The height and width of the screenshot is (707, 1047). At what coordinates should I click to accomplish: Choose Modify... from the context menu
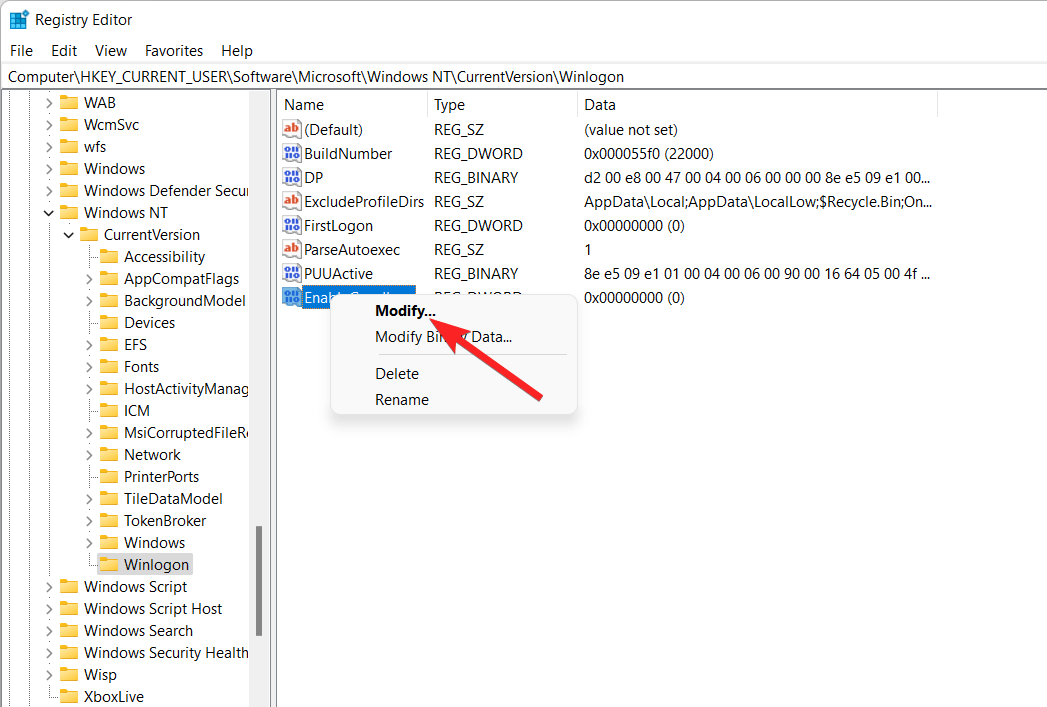point(405,311)
